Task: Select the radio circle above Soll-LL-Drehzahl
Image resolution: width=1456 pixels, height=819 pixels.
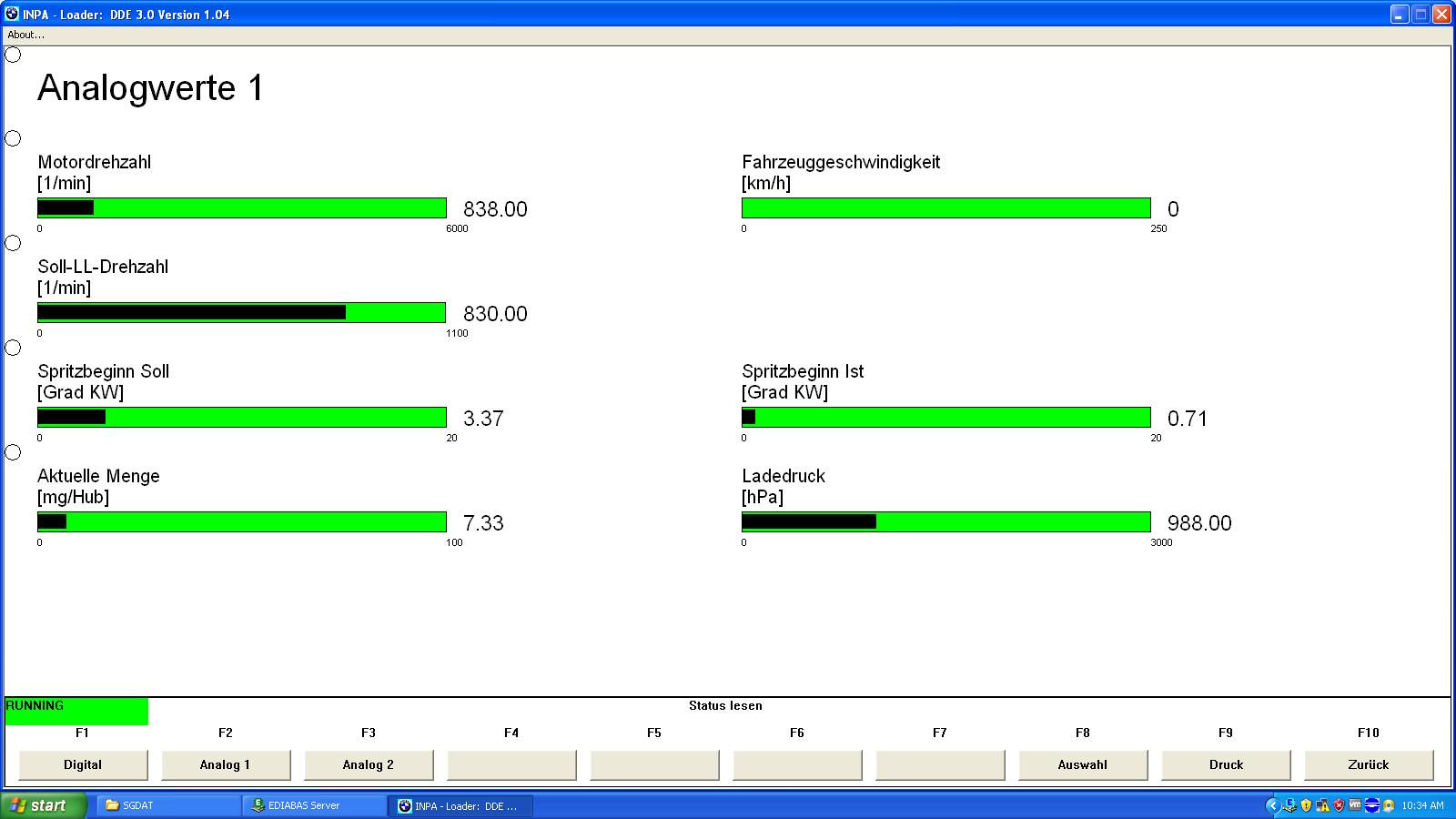Action: tap(13, 243)
